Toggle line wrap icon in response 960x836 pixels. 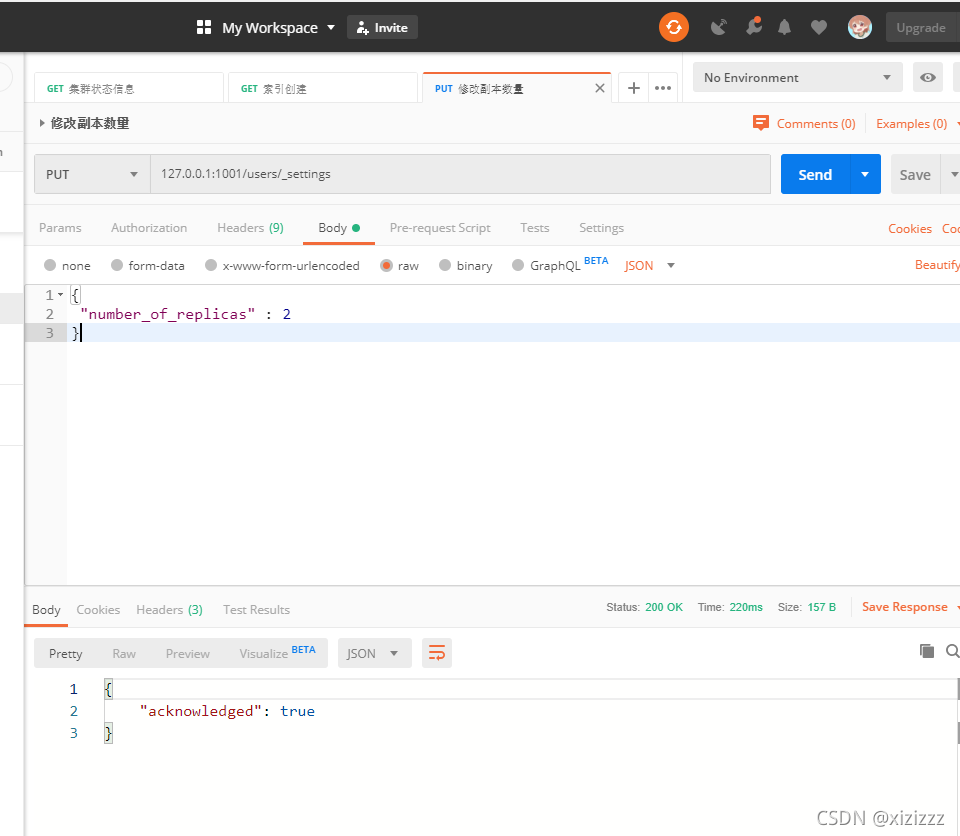(x=437, y=653)
